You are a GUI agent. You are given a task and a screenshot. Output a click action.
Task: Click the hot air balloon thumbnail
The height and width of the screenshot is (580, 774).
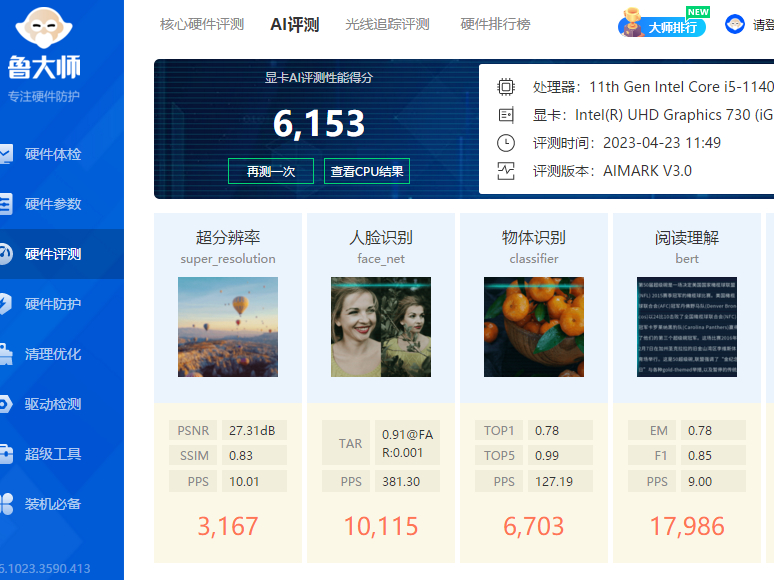click(x=228, y=327)
